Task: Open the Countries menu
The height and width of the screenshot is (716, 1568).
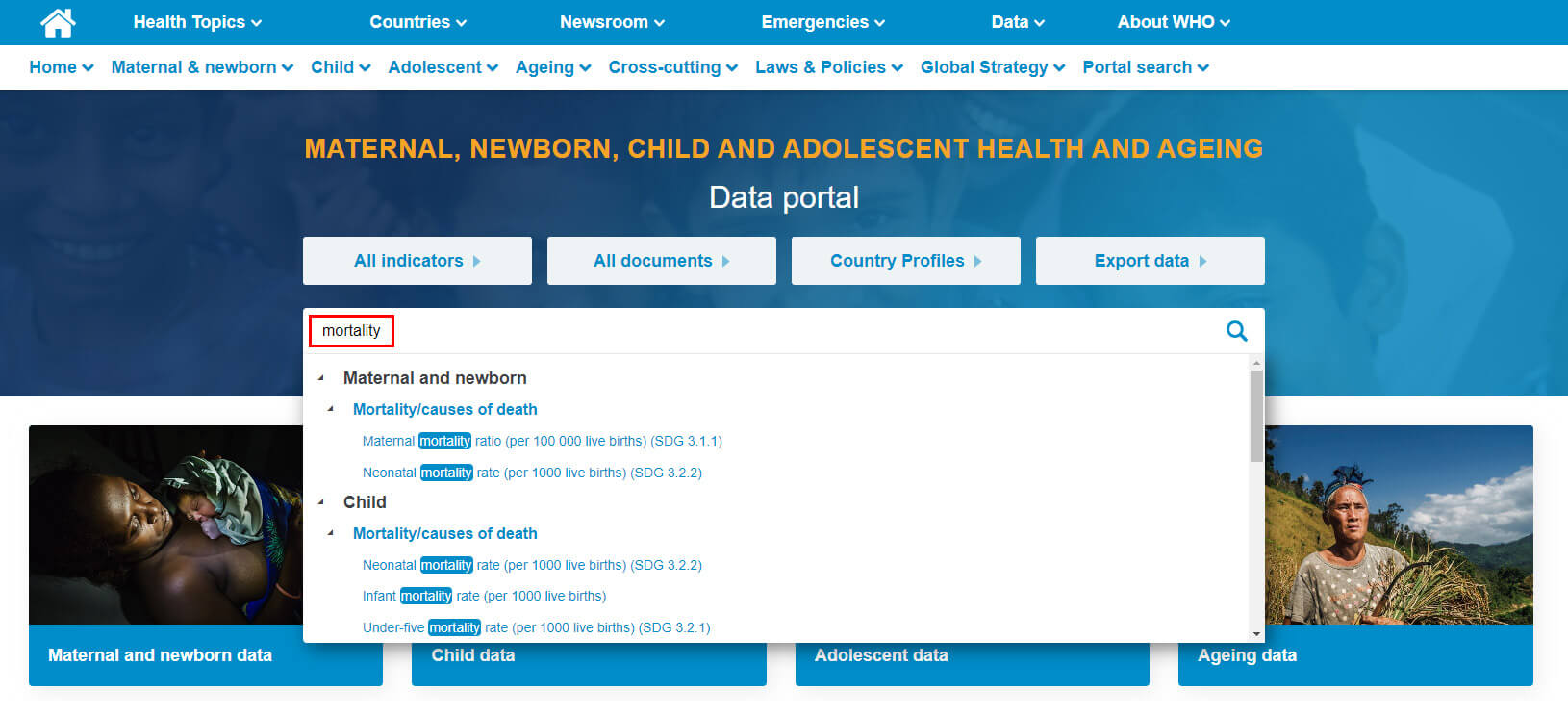Action: (417, 22)
